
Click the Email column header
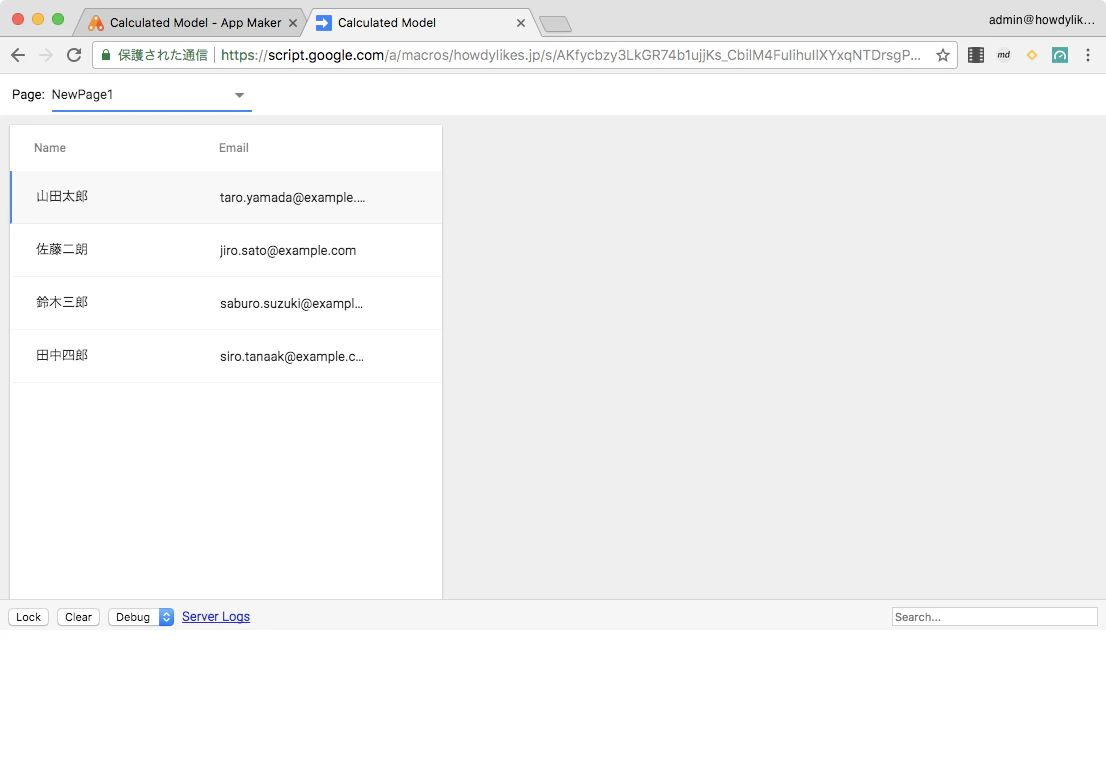tap(233, 147)
